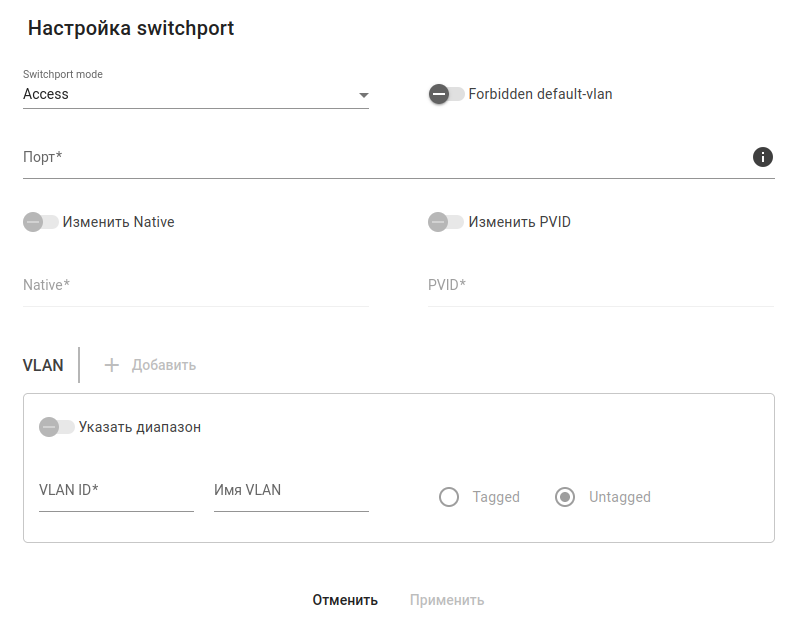Focus the Порт input field
Image resolution: width=795 pixels, height=624 pixels.
[380, 158]
